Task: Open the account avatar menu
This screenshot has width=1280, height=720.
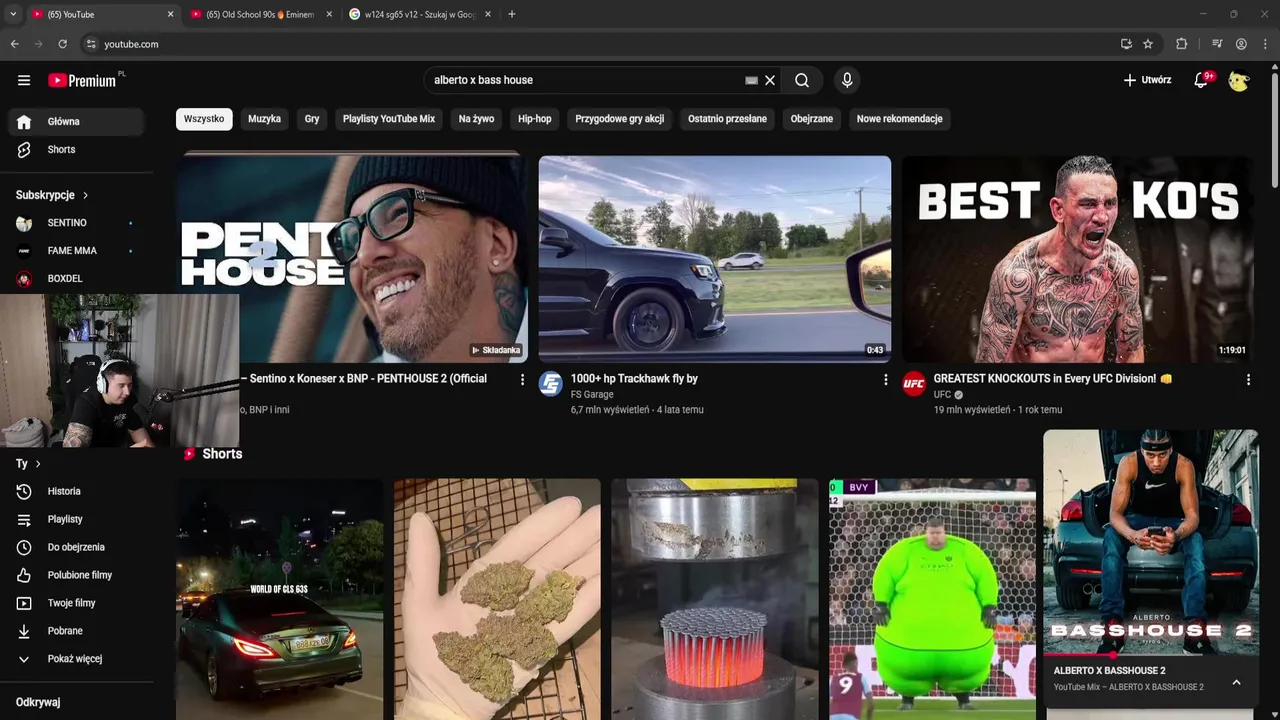Action: [1239, 80]
